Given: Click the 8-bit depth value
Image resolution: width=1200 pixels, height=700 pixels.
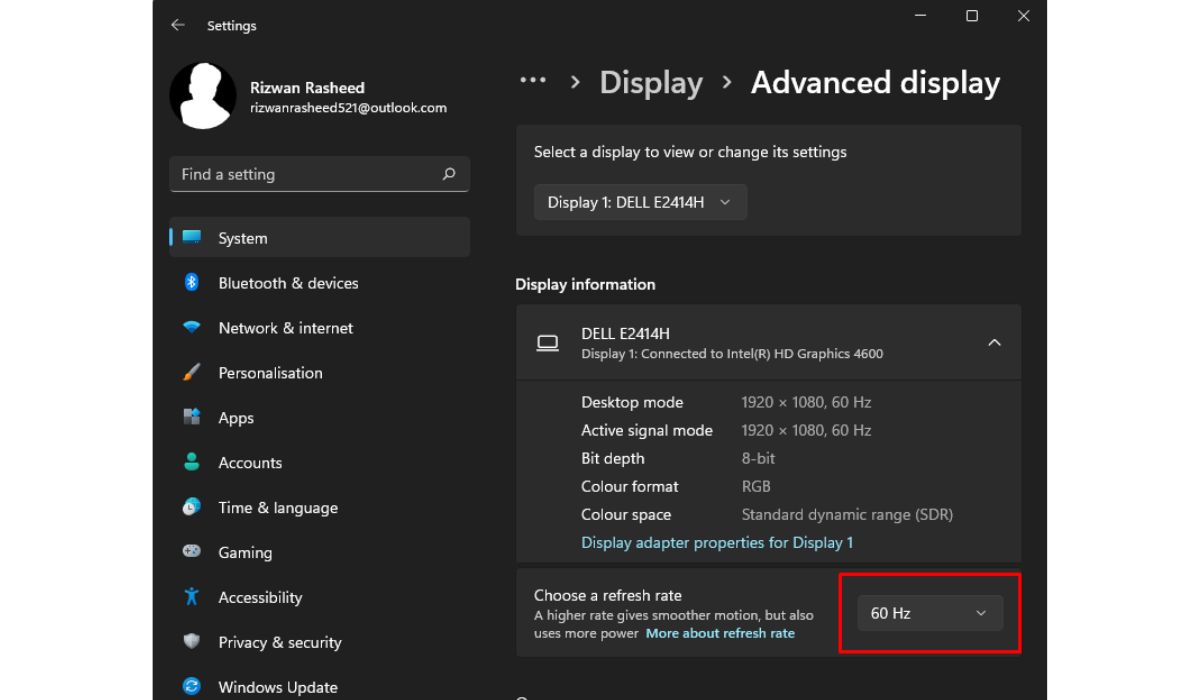Looking at the screenshot, I should 758,458.
